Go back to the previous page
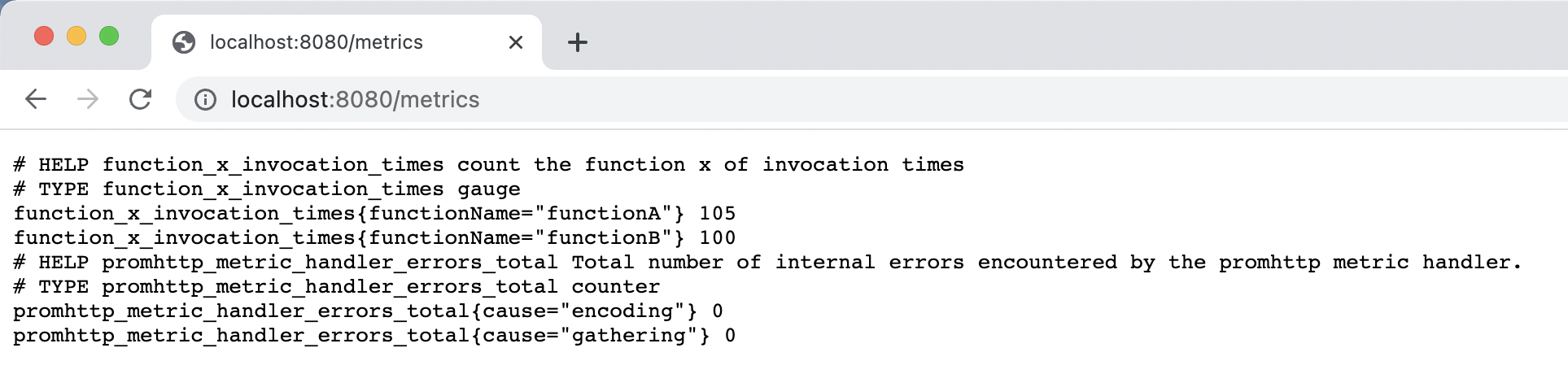The width and height of the screenshot is (1568, 374). point(36,99)
